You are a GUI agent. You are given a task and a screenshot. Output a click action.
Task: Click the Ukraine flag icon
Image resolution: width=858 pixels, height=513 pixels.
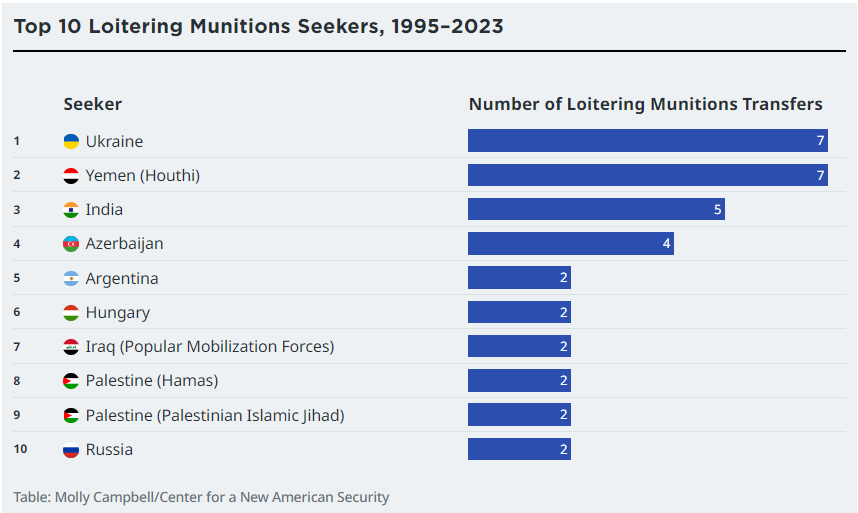71,141
